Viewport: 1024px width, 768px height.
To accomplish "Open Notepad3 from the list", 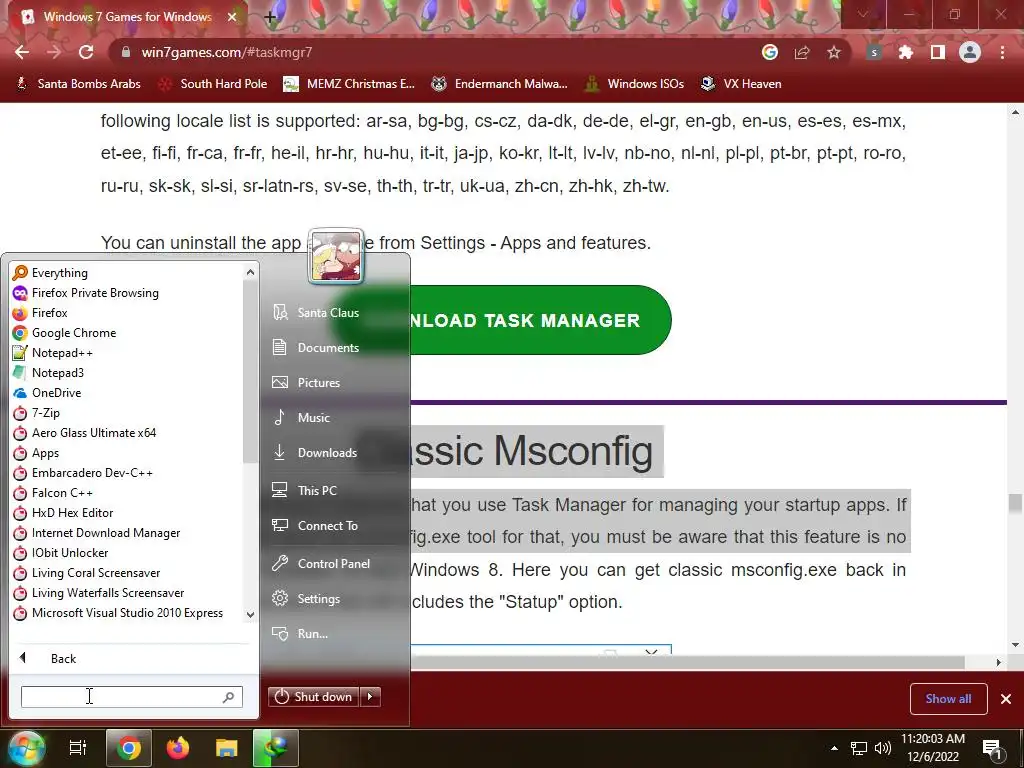I will [48, 373].
